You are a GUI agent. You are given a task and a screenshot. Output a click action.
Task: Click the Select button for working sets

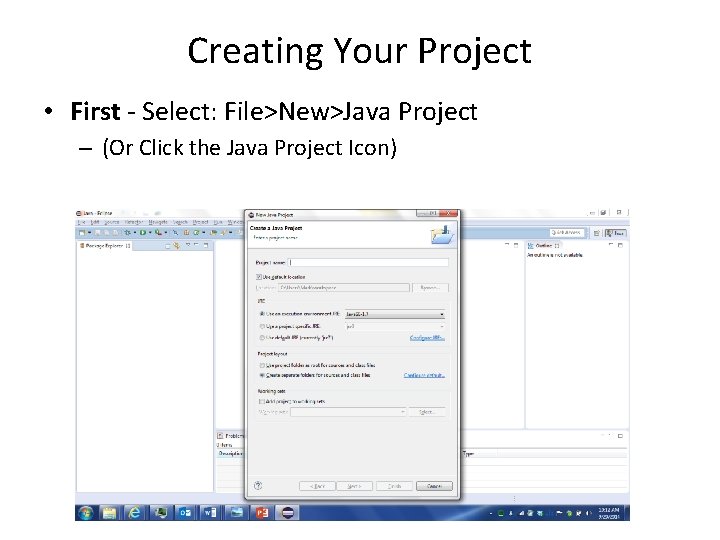point(427,412)
